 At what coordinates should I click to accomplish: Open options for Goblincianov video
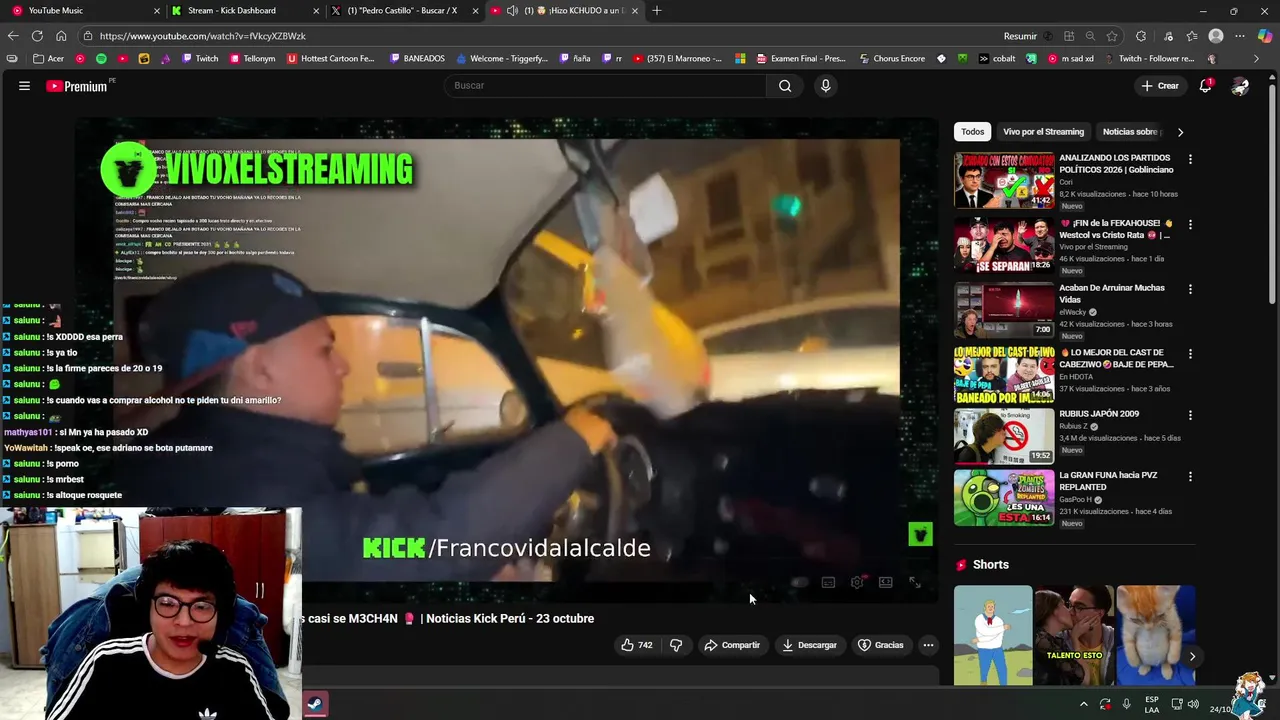[x=1190, y=159]
